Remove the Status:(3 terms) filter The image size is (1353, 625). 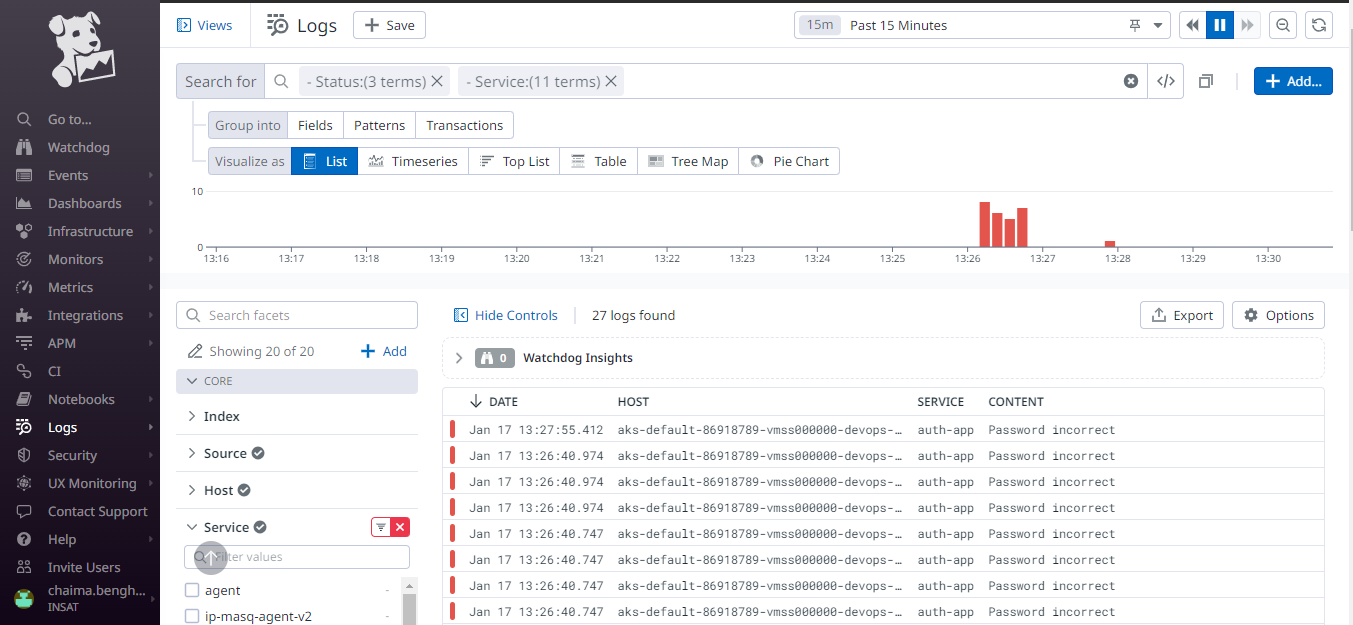(x=438, y=81)
